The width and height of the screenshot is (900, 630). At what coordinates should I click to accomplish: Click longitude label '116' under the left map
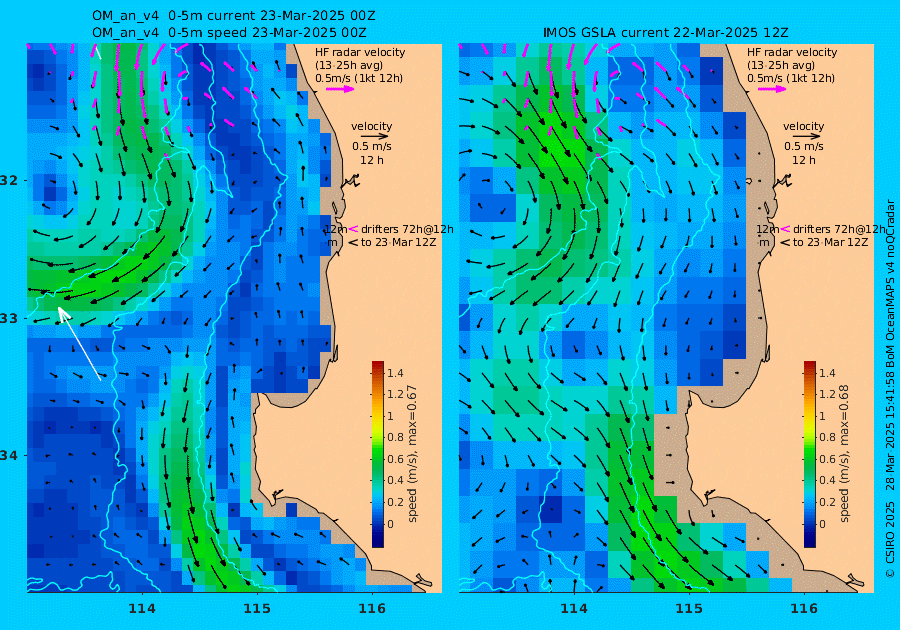[372, 609]
